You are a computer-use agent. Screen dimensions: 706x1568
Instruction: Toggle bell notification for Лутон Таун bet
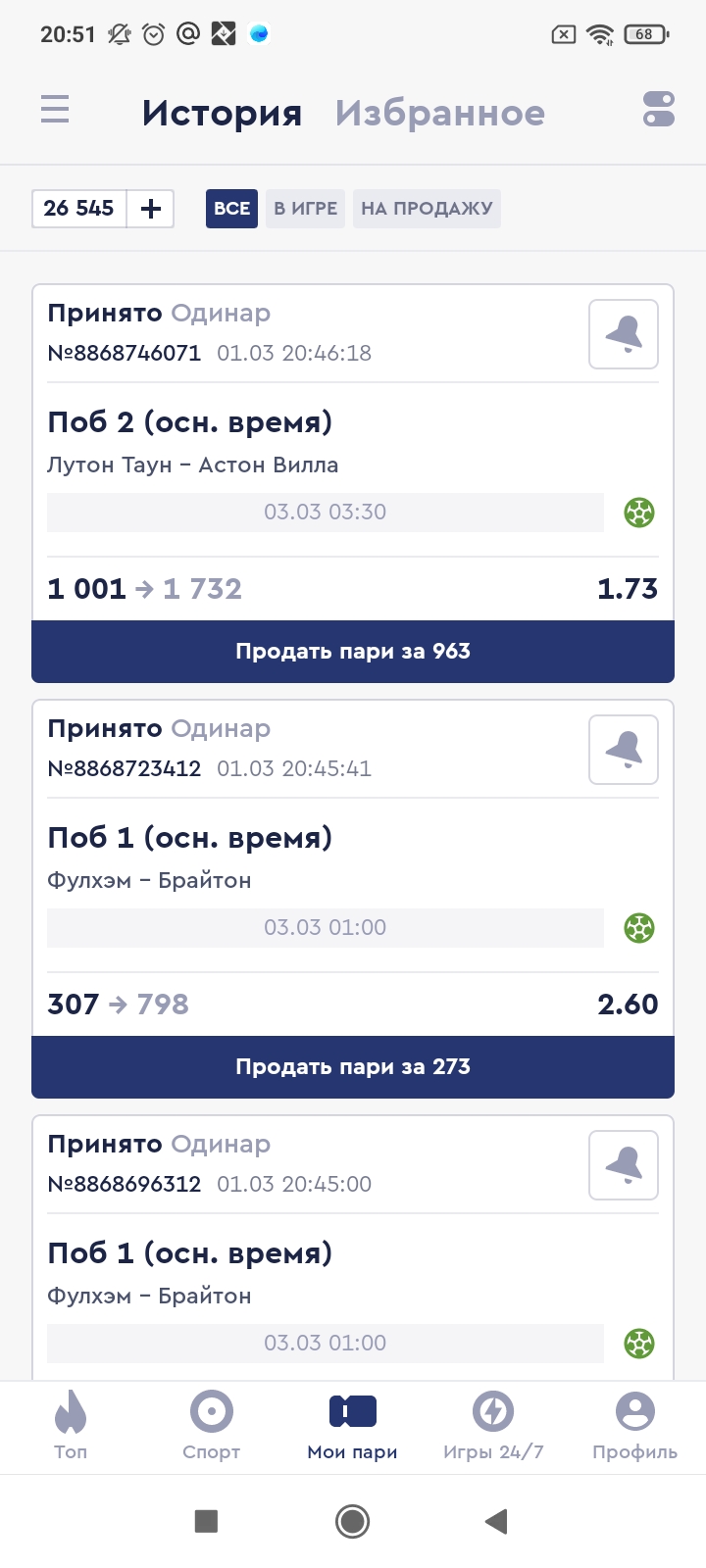pyautogui.click(x=624, y=334)
